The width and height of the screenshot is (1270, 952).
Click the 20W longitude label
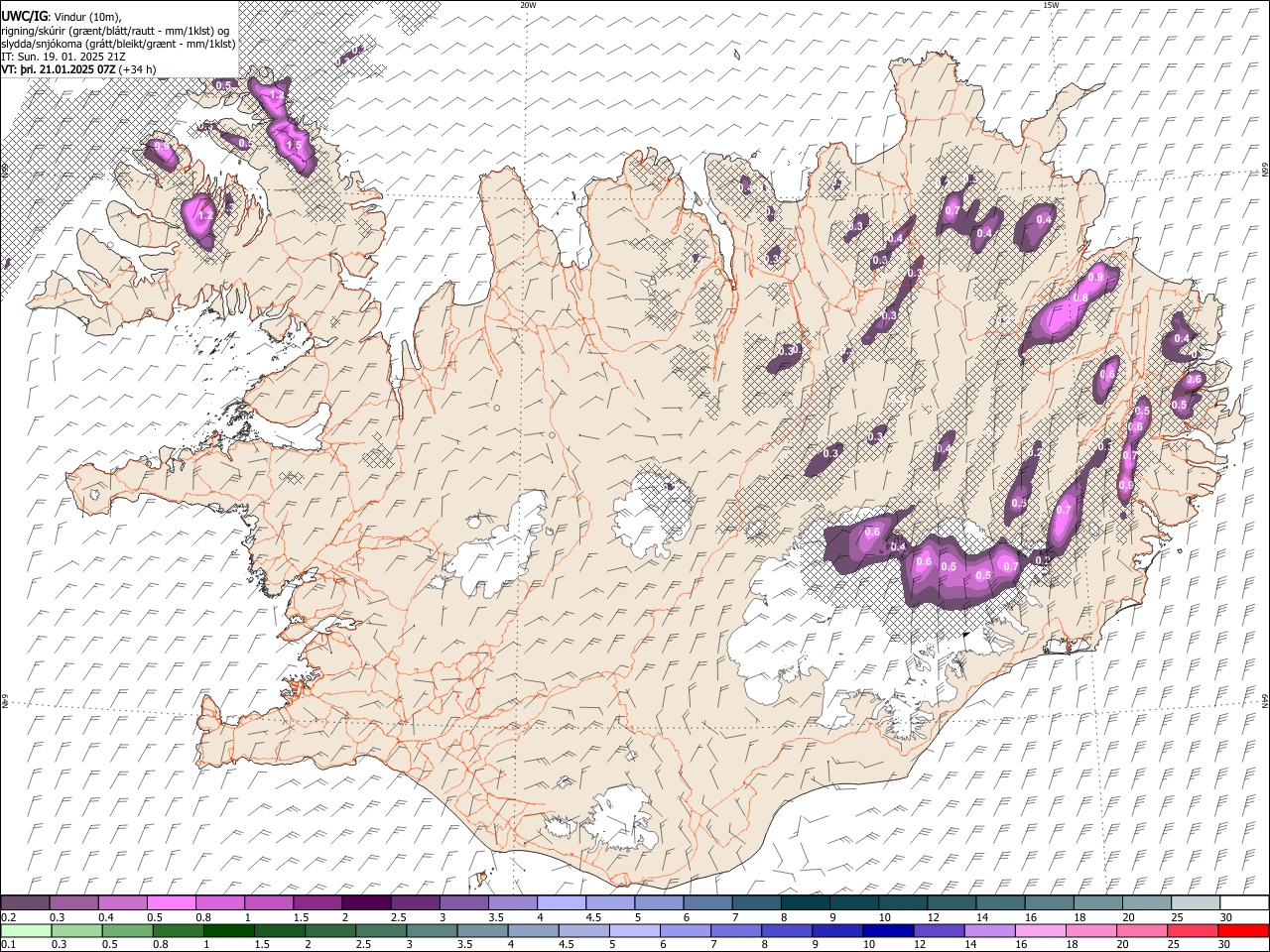(x=528, y=5)
